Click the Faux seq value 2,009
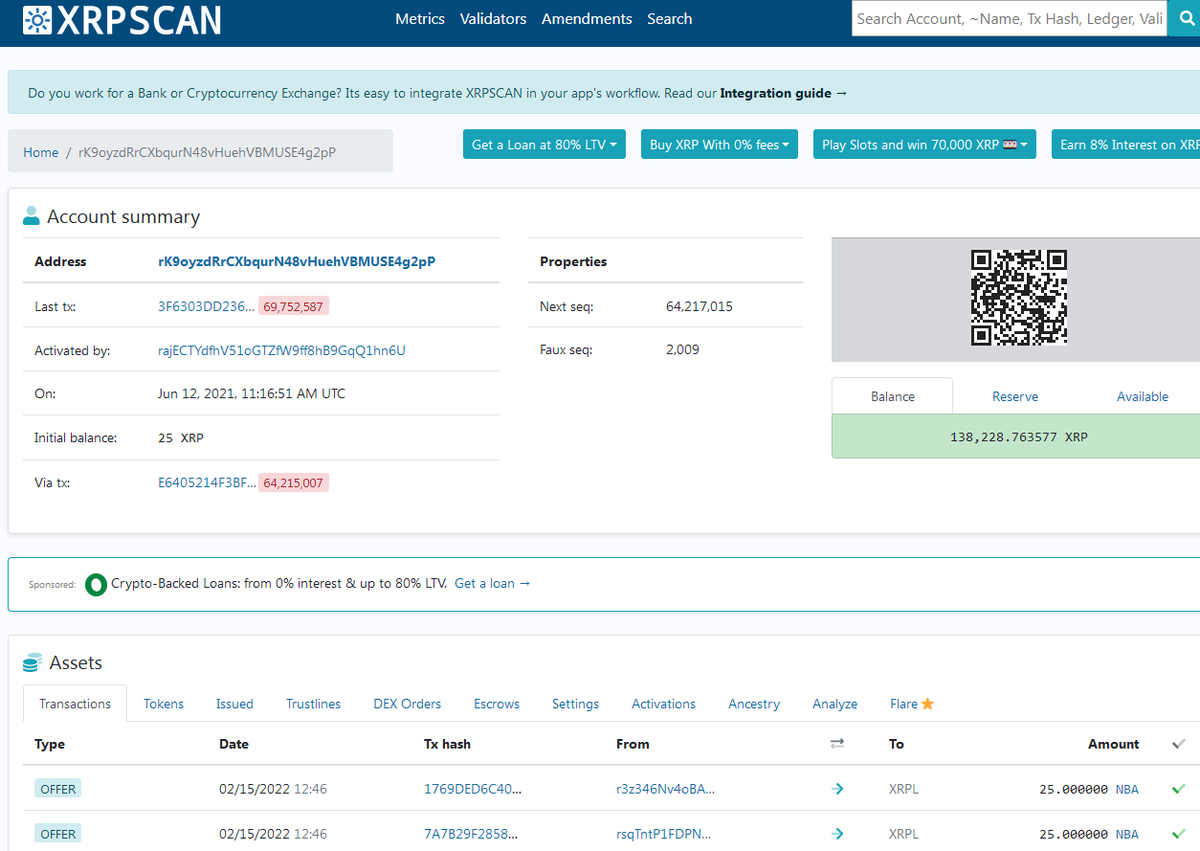 point(683,350)
